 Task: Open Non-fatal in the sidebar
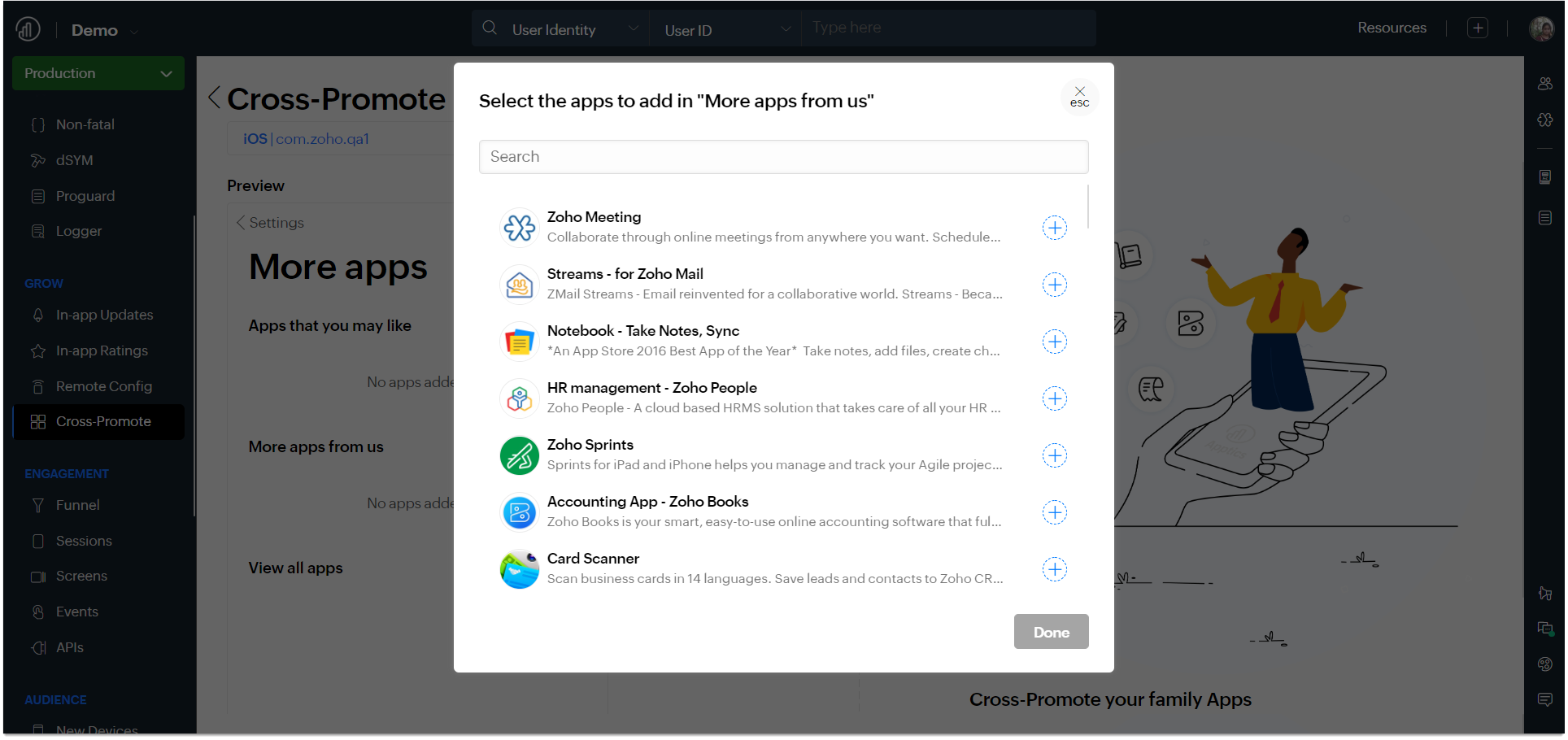85,124
